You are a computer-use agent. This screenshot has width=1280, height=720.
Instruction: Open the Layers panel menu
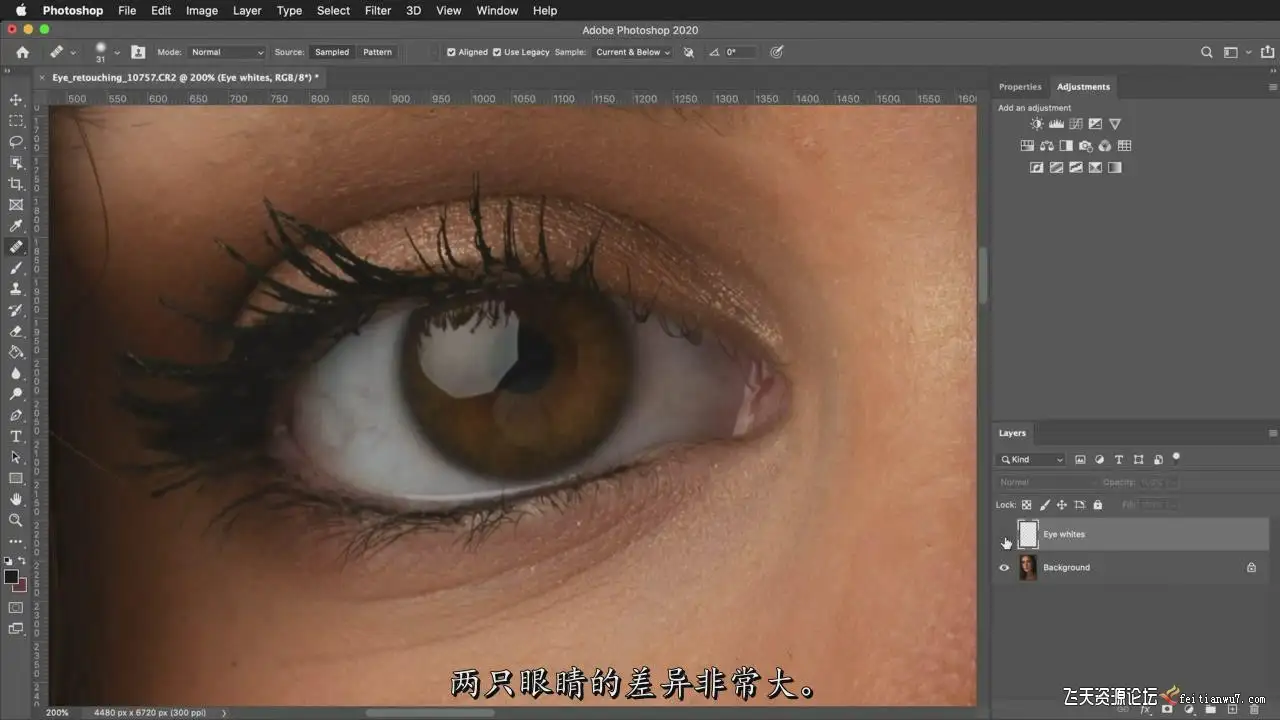(x=1272, y=433)
